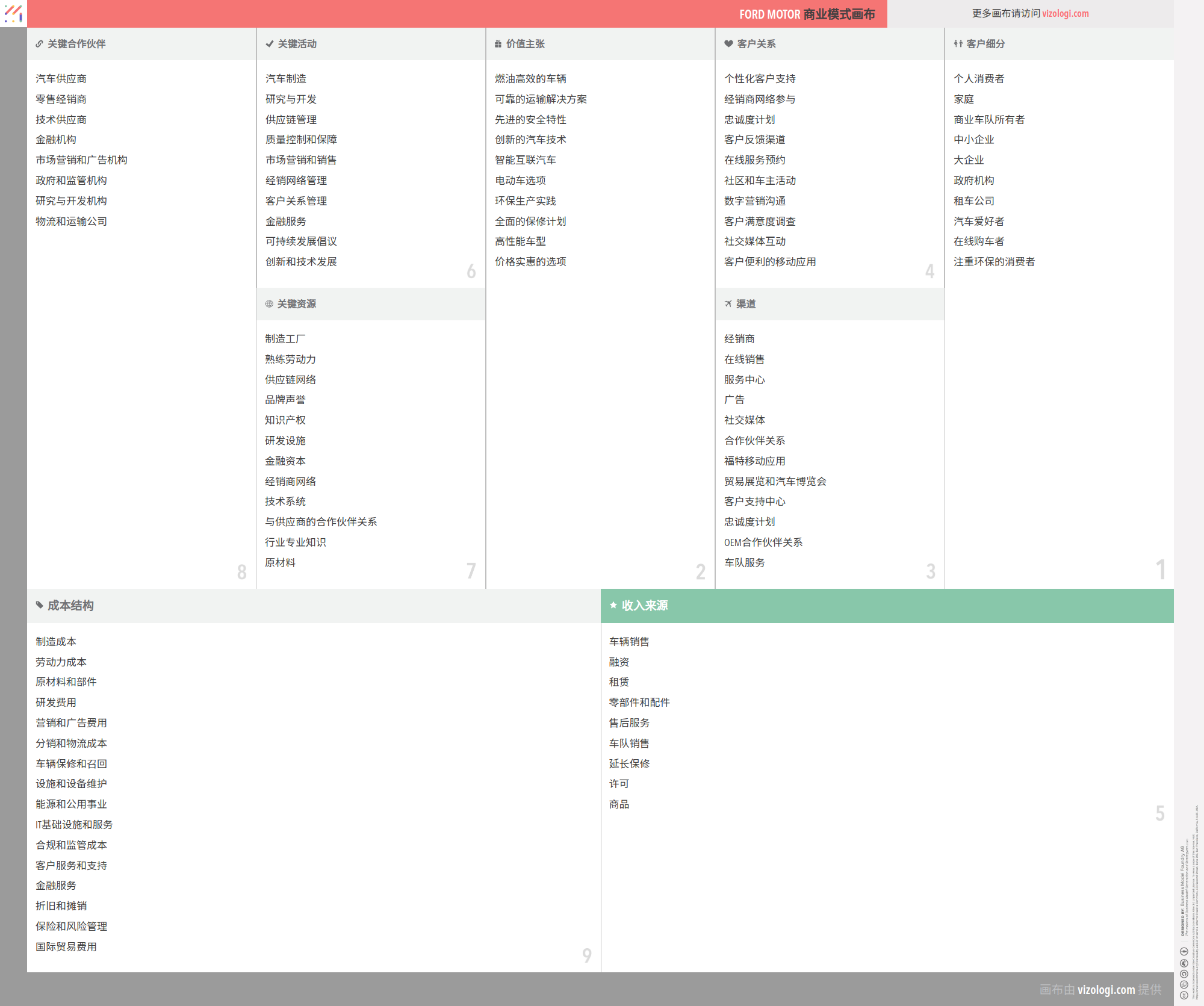Click 车辆销售 under revenue streams

pyautogui.click(x=629, y=642)
